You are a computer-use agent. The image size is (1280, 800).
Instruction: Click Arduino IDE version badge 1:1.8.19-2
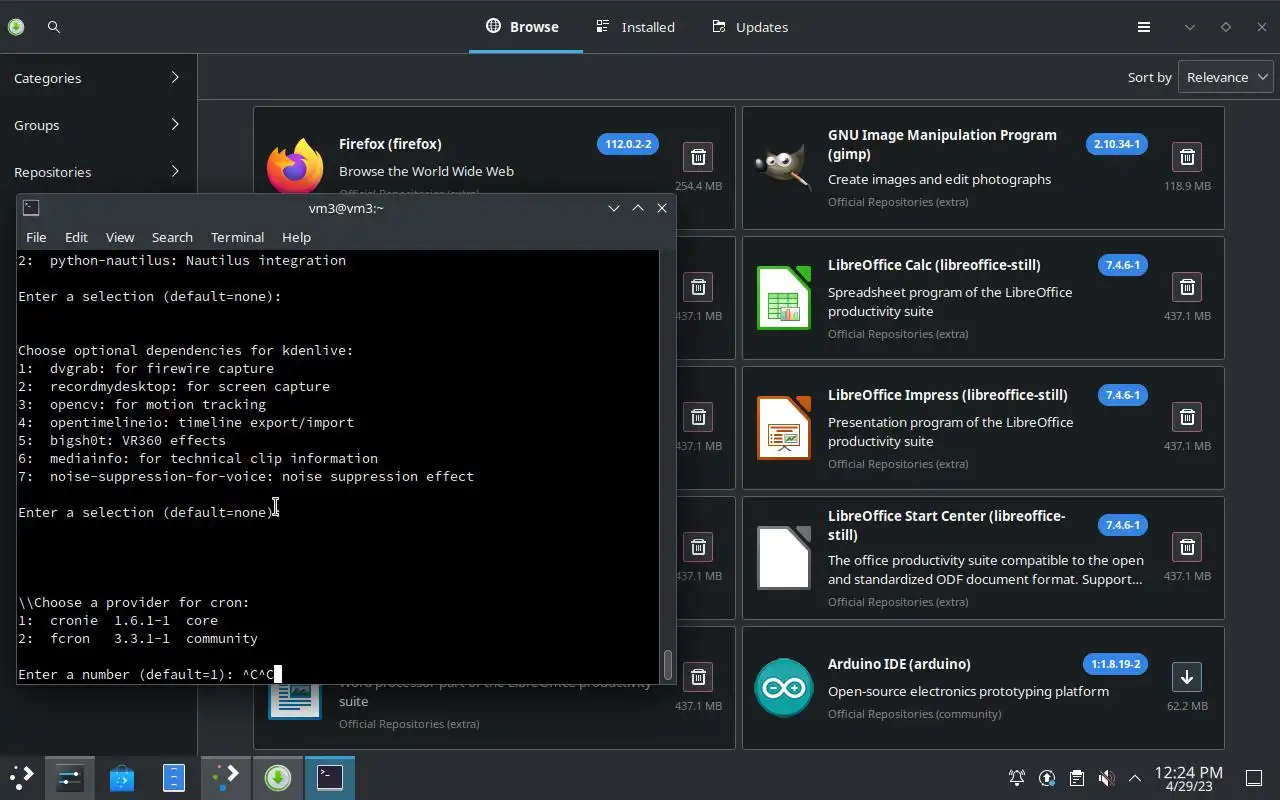[x=1116, y=664]
